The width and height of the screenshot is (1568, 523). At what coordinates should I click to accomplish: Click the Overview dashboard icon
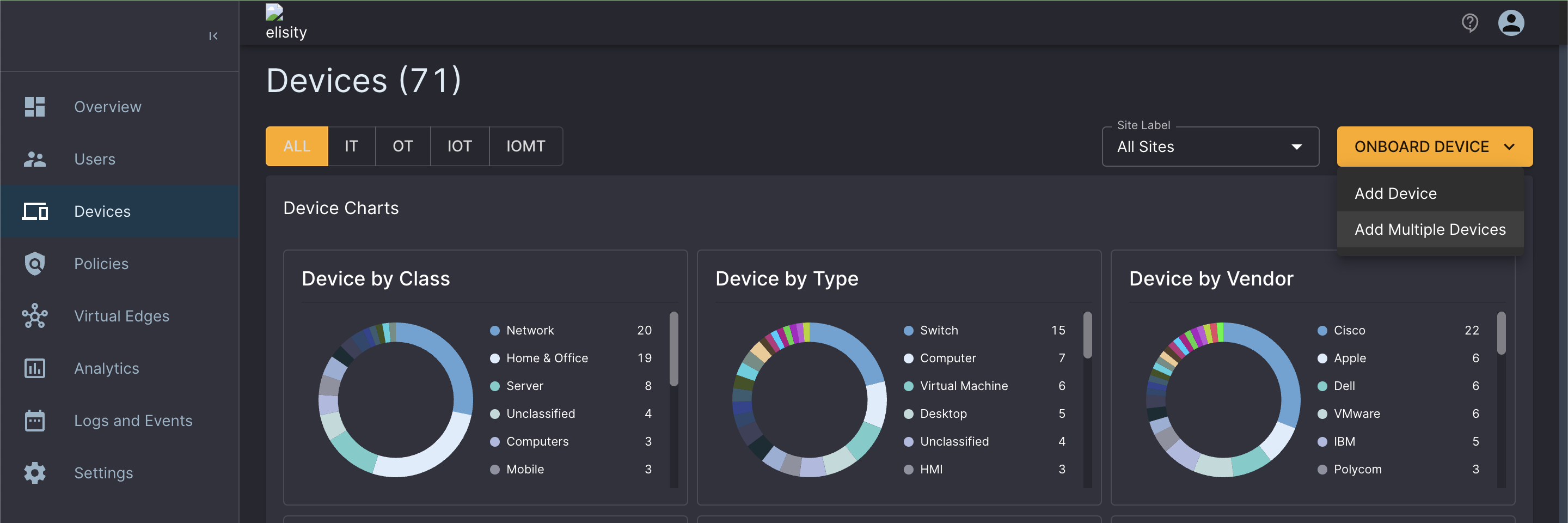35,107
